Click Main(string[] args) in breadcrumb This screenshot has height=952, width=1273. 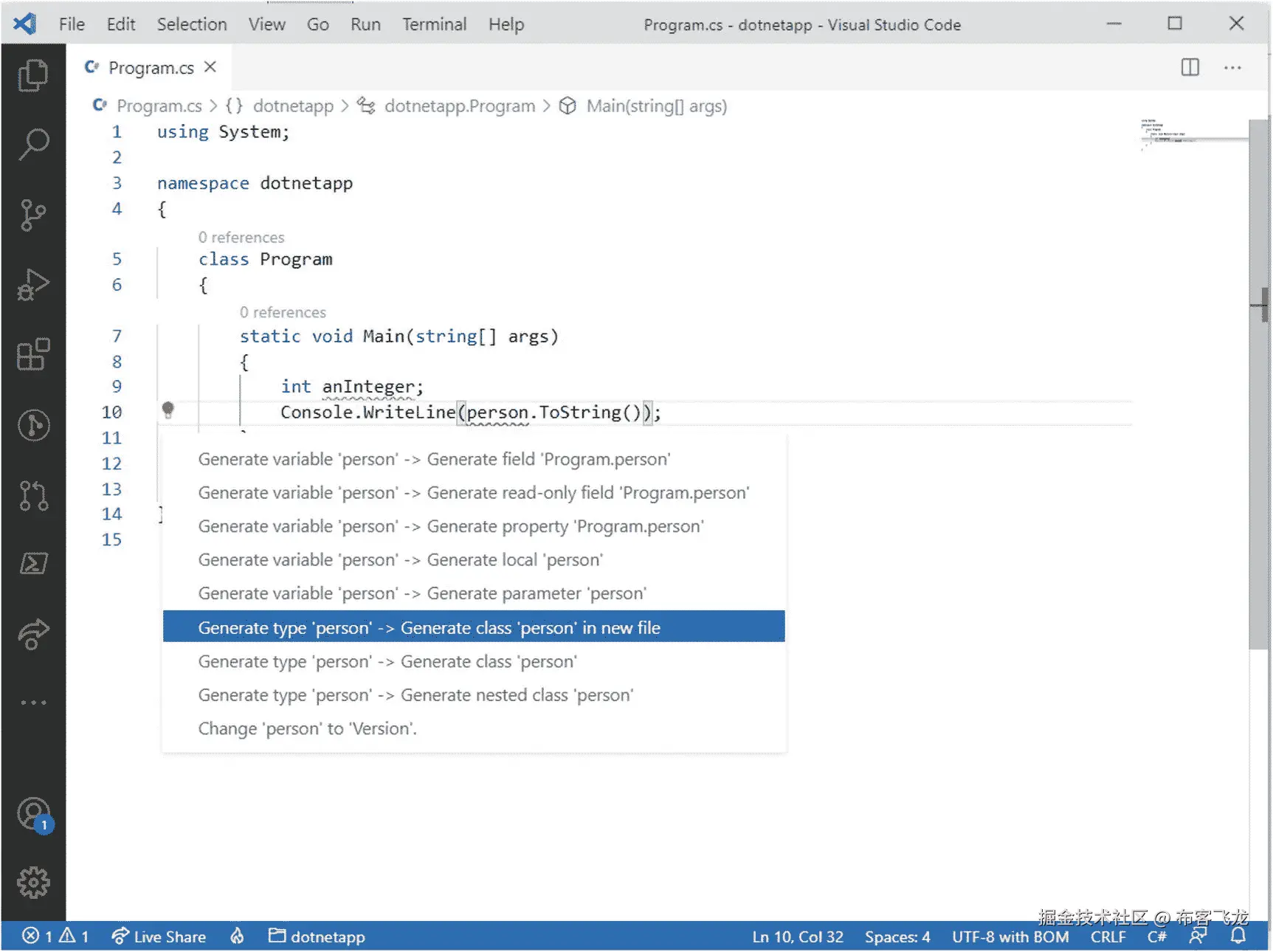pyautogui.click(x=656, y=106)
